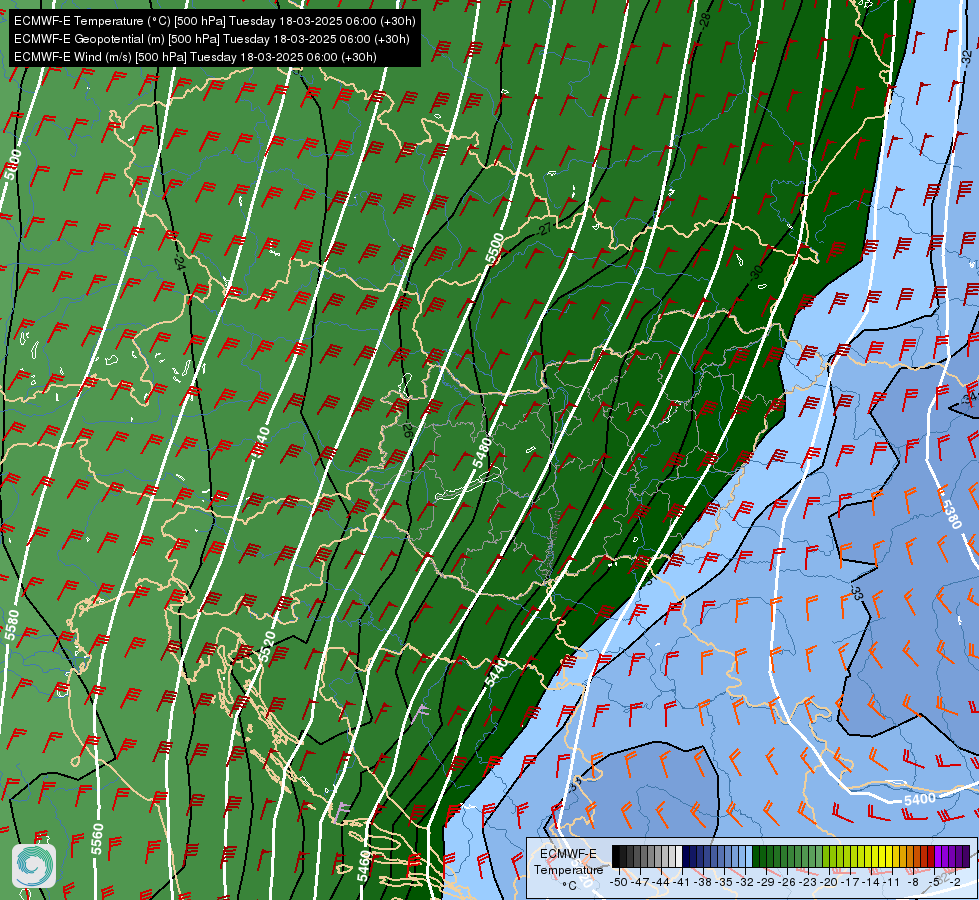This screenshot has width=979, height=900.
Task: Pick the palest blue swatch left of -32
Action: [749, 856]
